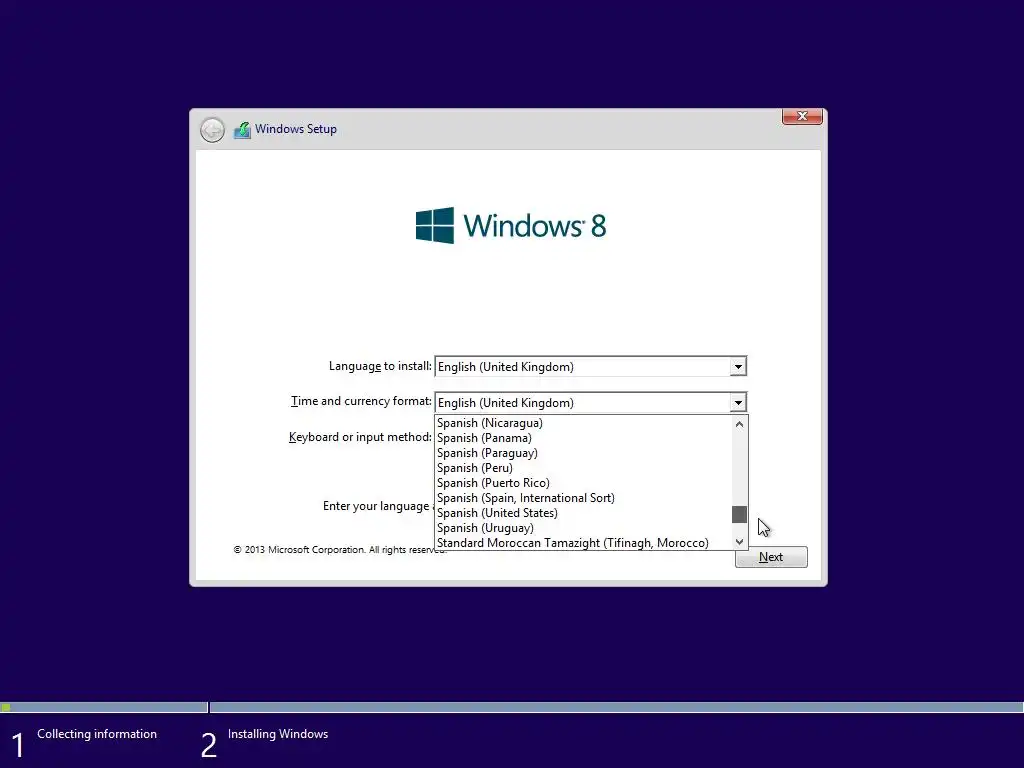Collapse the Time and currency format dropdown
Viewport: 1024px width, 768px height.
coord(738,403)
